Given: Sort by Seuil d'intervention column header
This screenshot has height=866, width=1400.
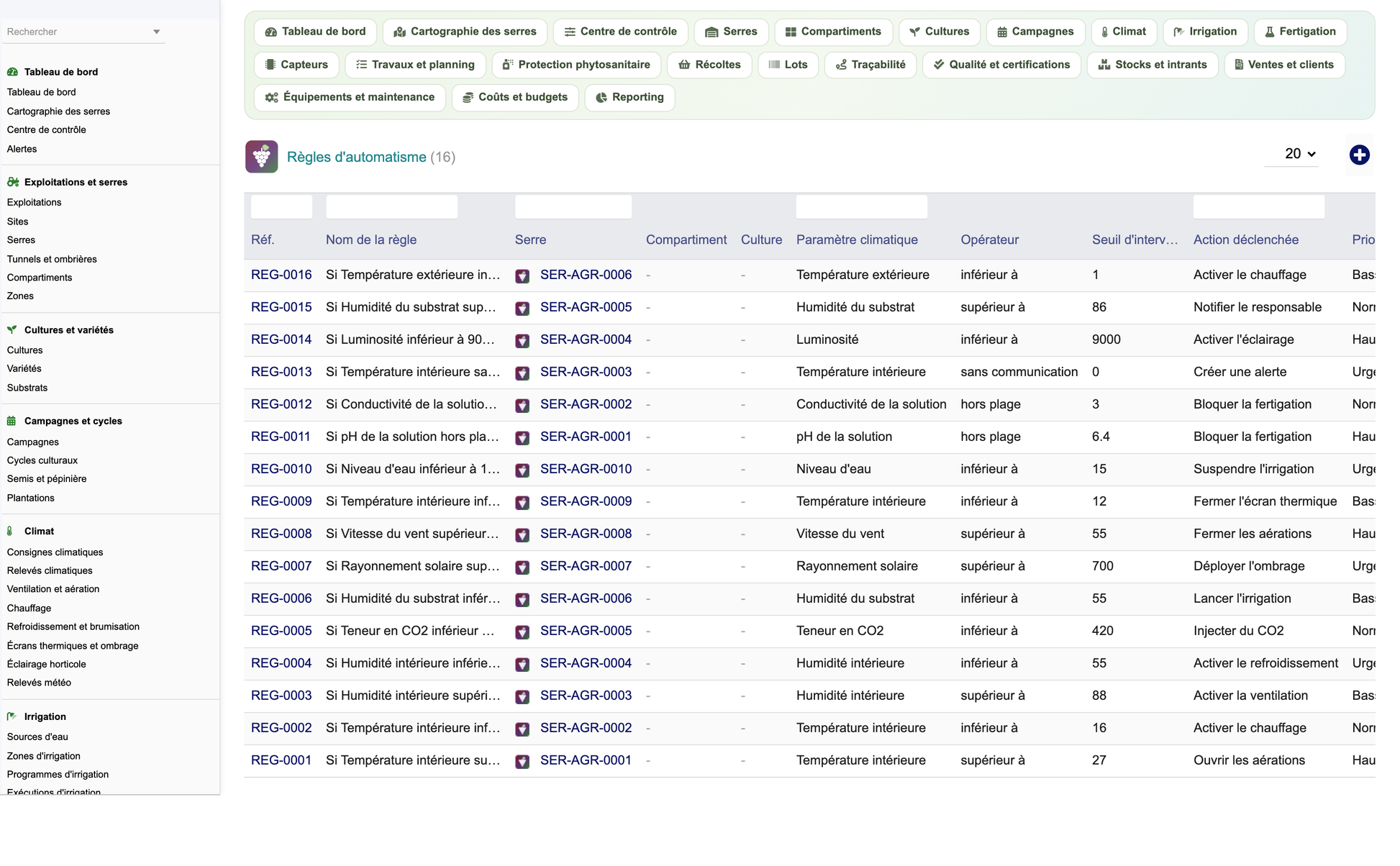Looking at the screenshot, I should [x=1135, y=240].
